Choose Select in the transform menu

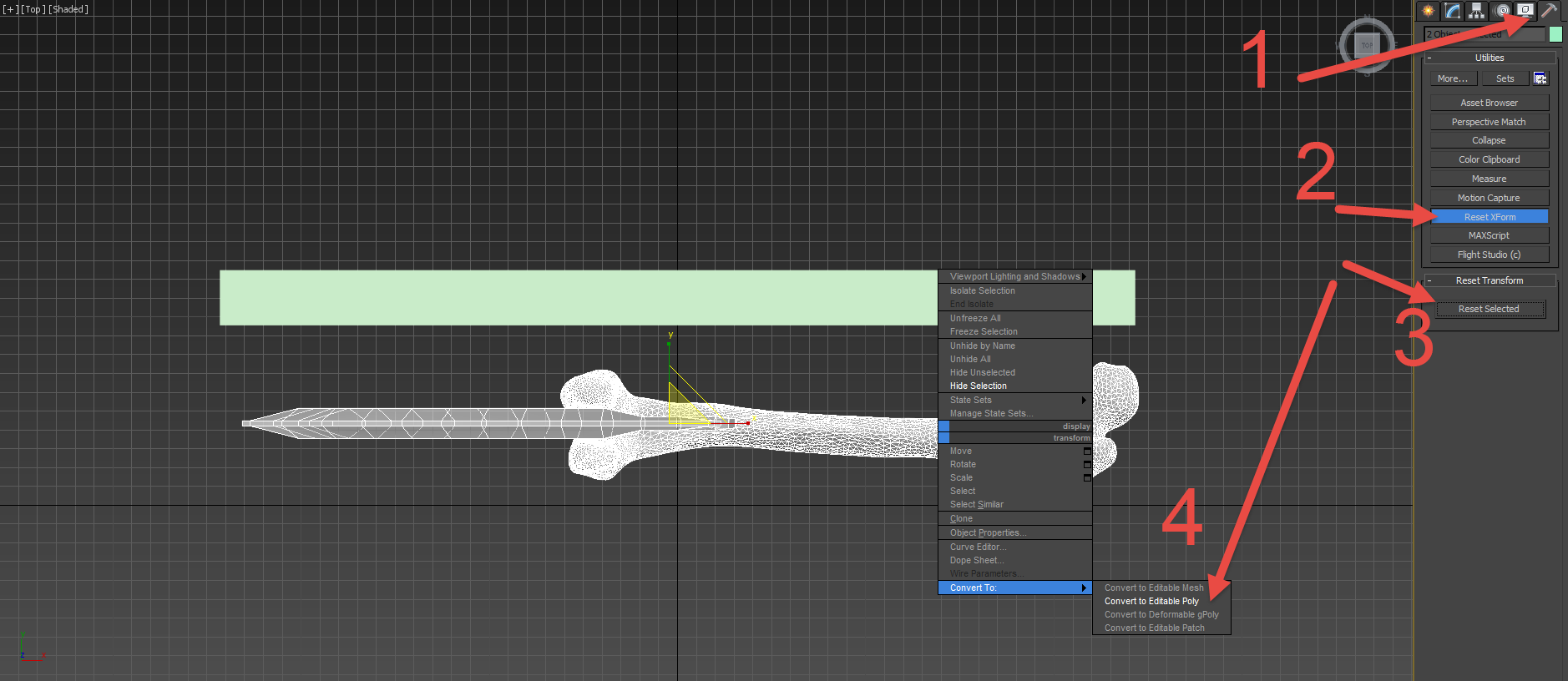(1015, 491)
